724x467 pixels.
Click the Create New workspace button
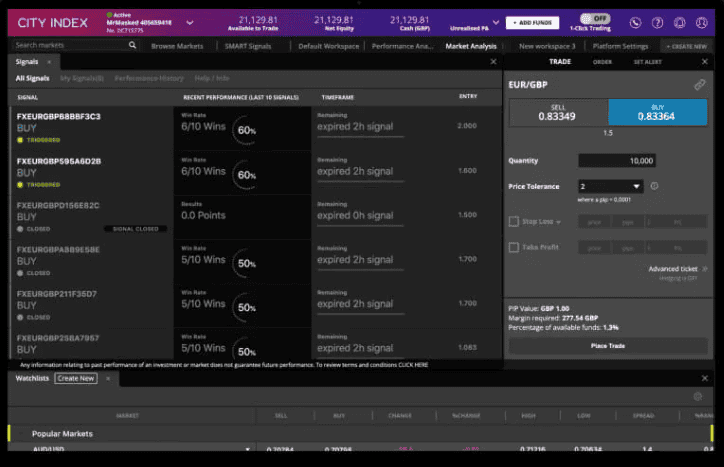pos(687,46)
